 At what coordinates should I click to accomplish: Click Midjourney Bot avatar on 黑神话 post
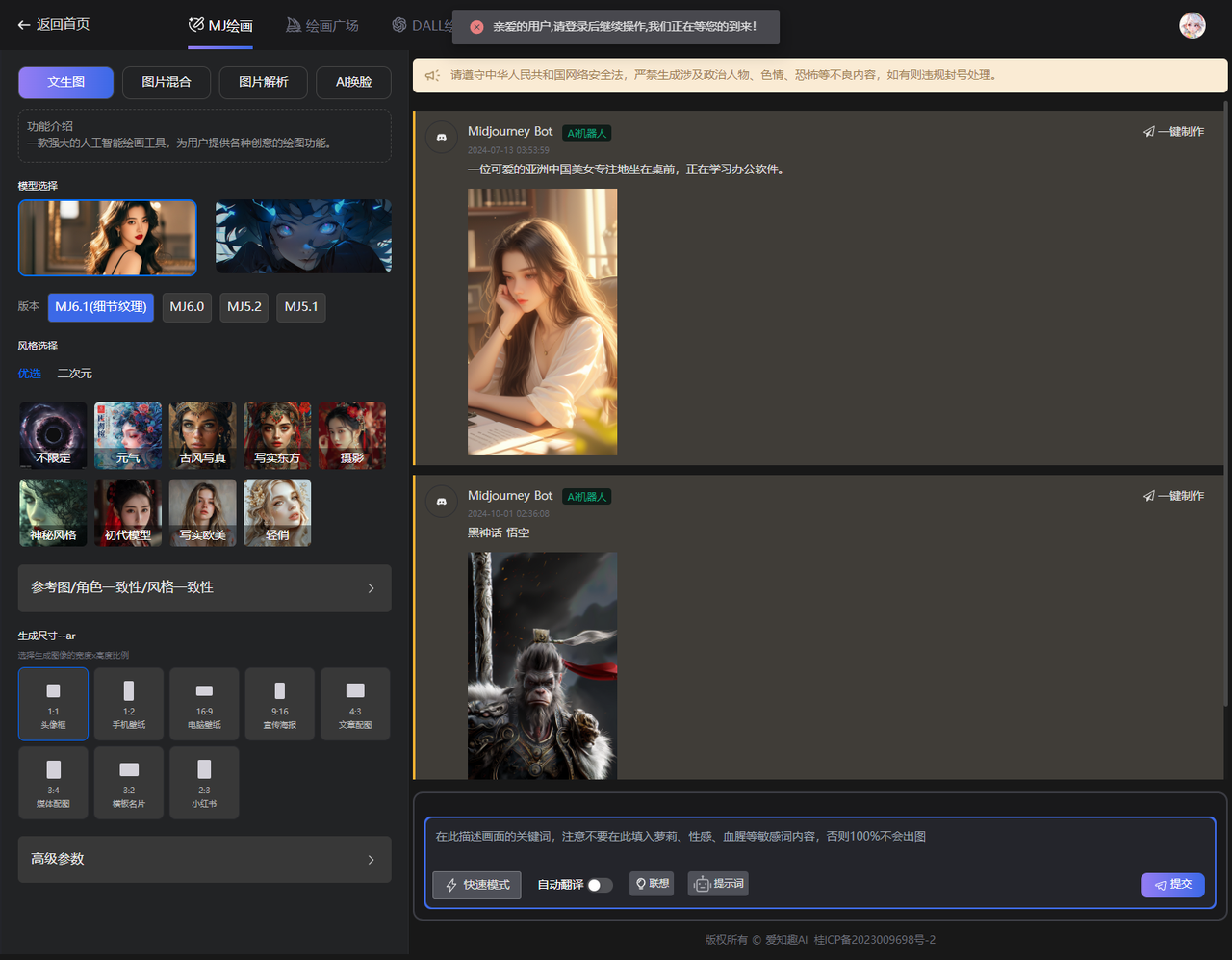tap(442, 502)
